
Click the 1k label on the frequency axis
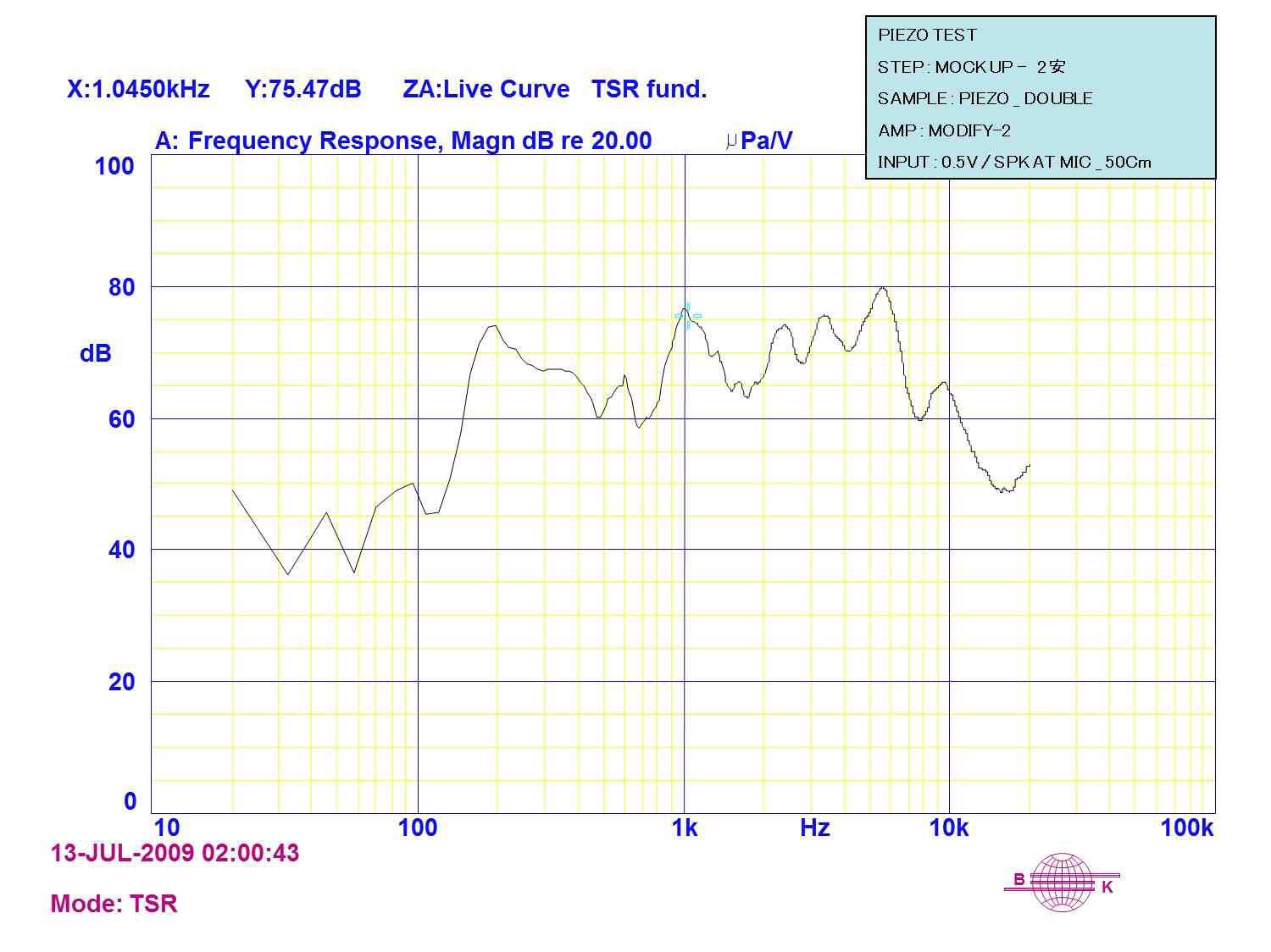coord(685,828)
